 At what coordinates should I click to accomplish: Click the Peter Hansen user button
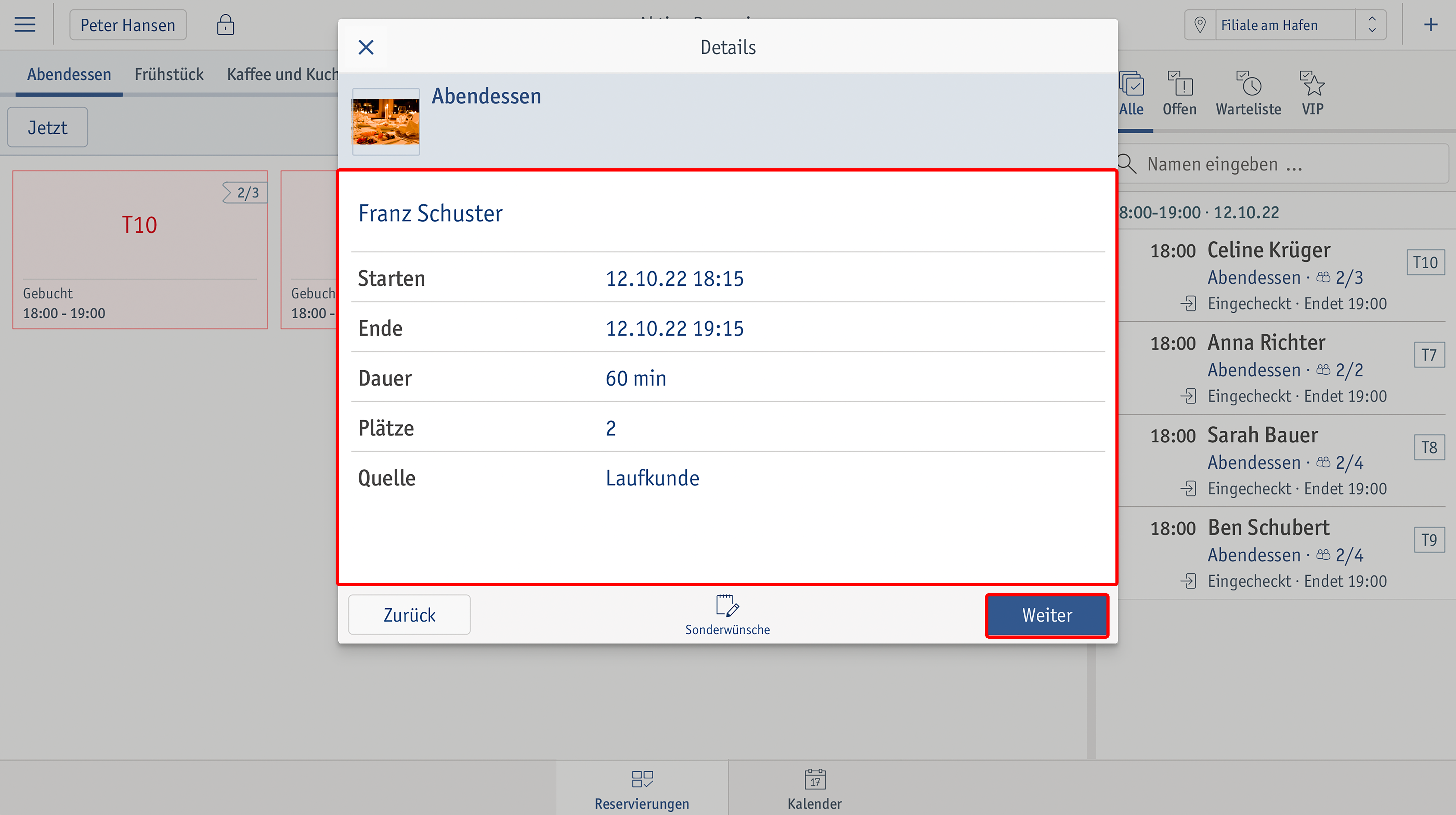coord(128,25)
